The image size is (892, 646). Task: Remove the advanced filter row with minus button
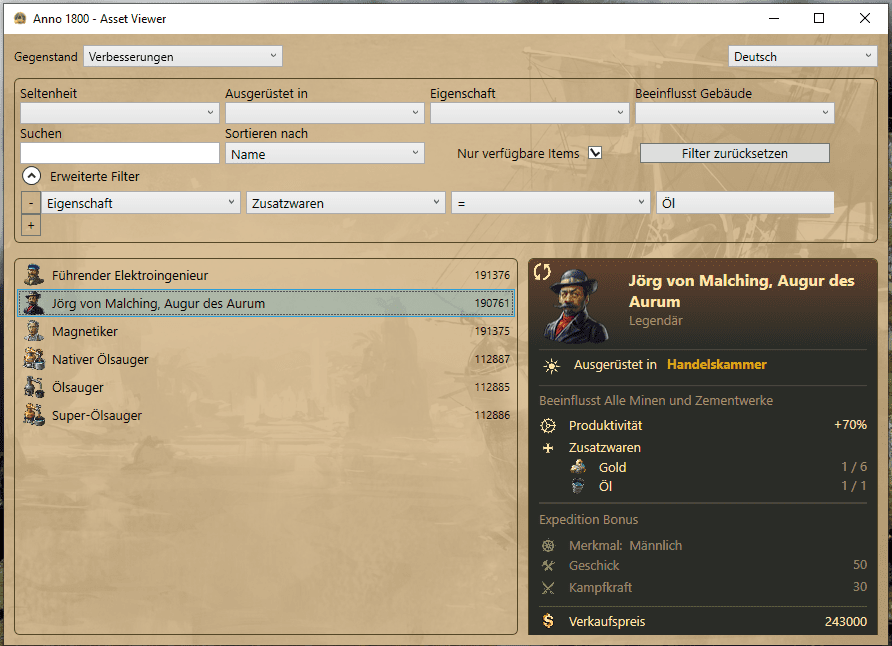(31, 203)
